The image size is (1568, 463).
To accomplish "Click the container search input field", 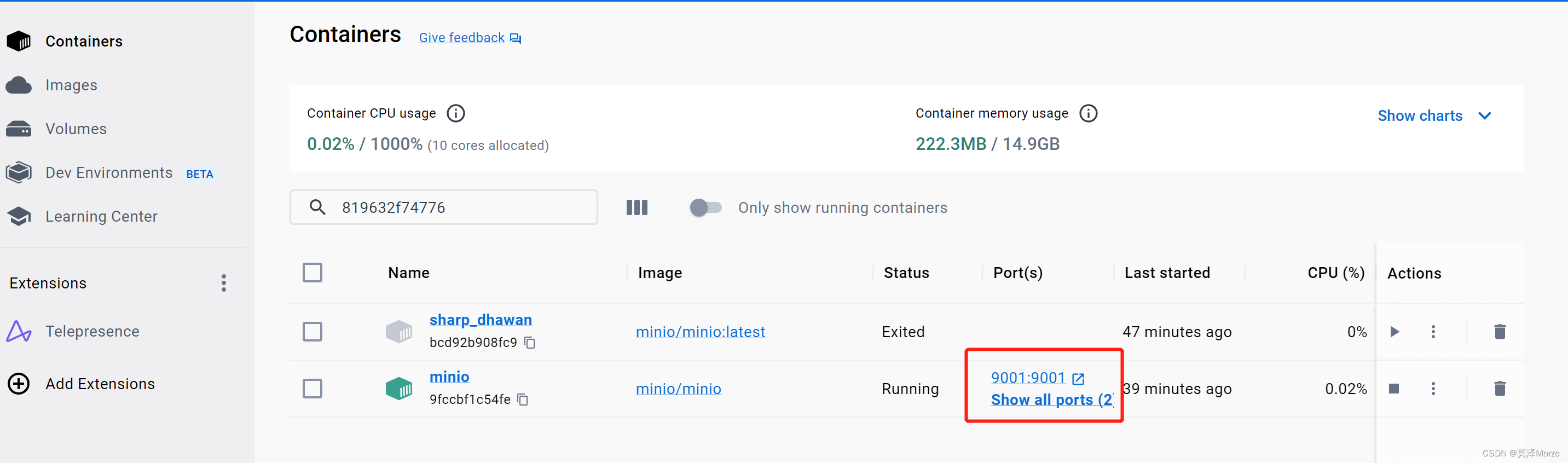I will click(x=444, y=207).
